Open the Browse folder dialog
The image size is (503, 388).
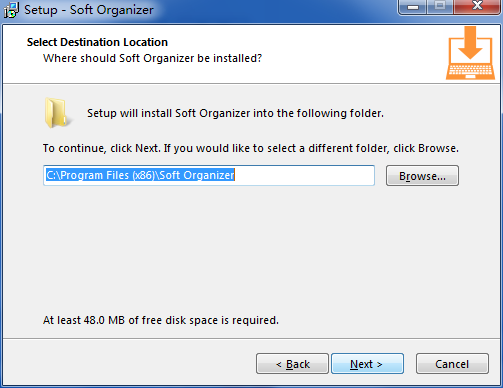(x=422, y=176)
